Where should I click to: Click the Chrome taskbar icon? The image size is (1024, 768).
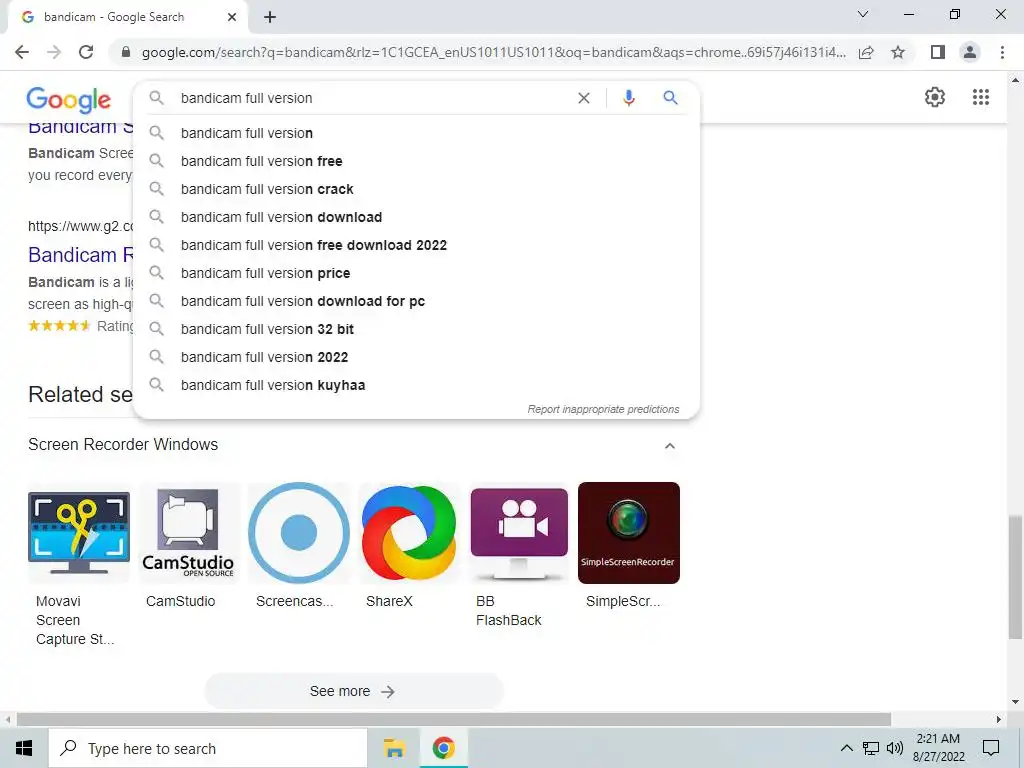pos(443,748)
